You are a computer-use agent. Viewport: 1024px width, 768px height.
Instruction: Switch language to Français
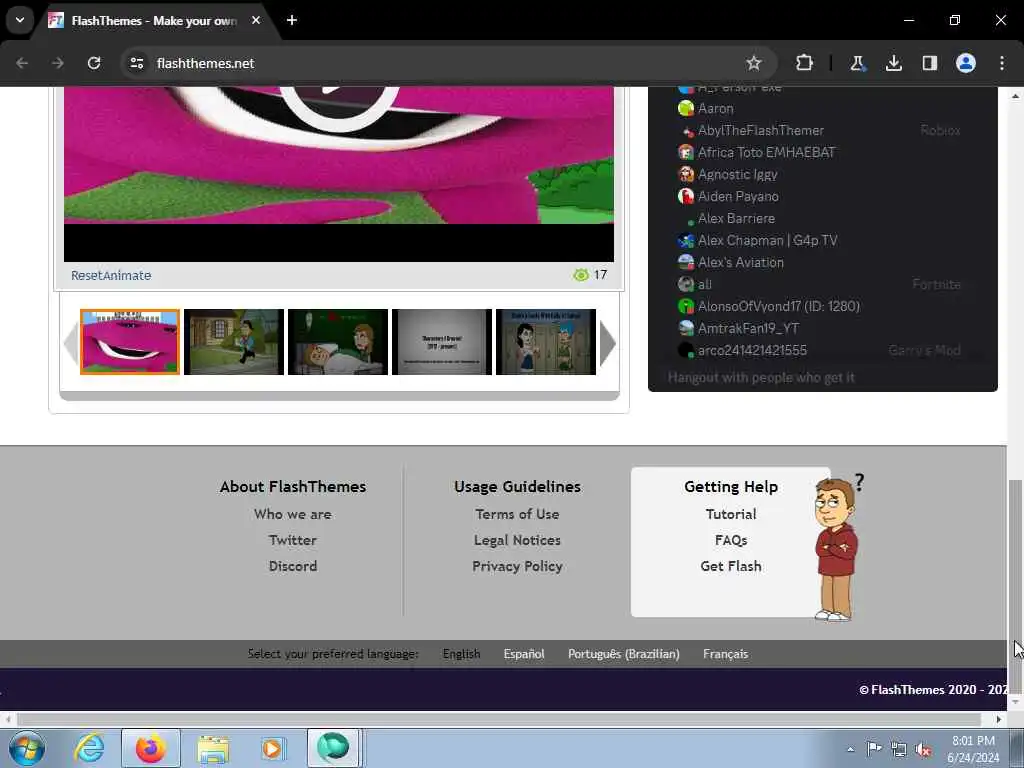point(726,654)
